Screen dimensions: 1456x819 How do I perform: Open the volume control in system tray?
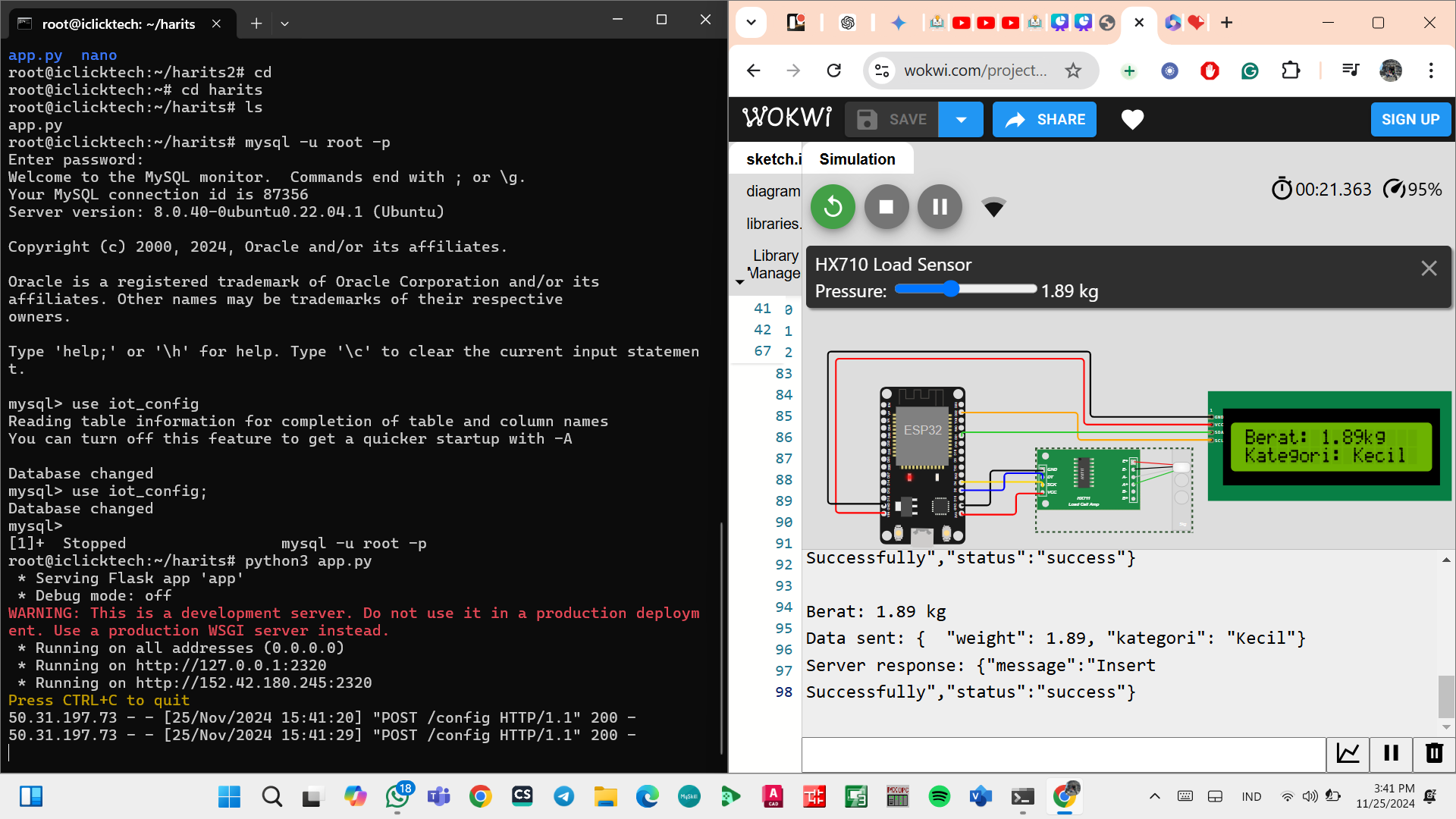click(x=1310, y=796)
